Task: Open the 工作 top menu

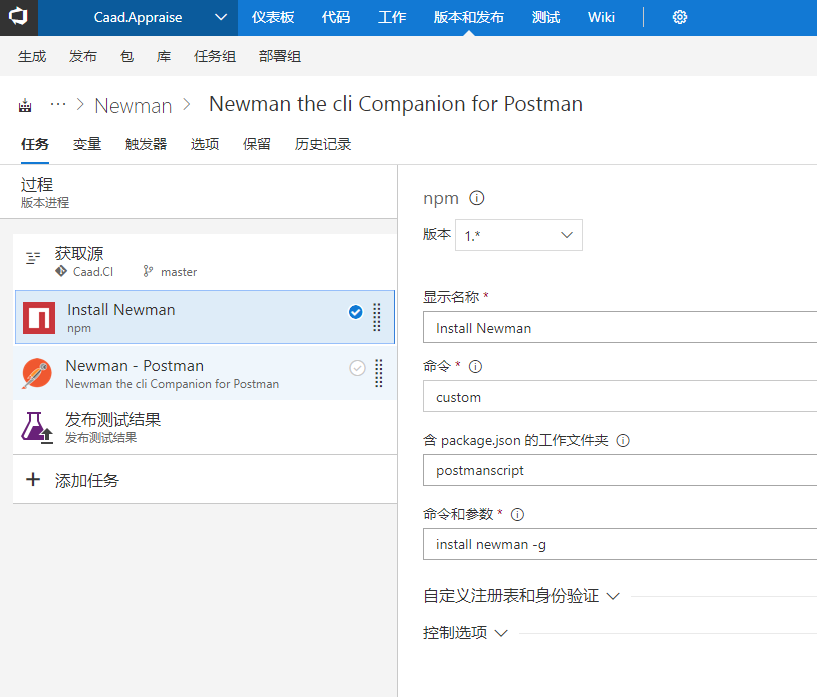Action: (392, 17)
